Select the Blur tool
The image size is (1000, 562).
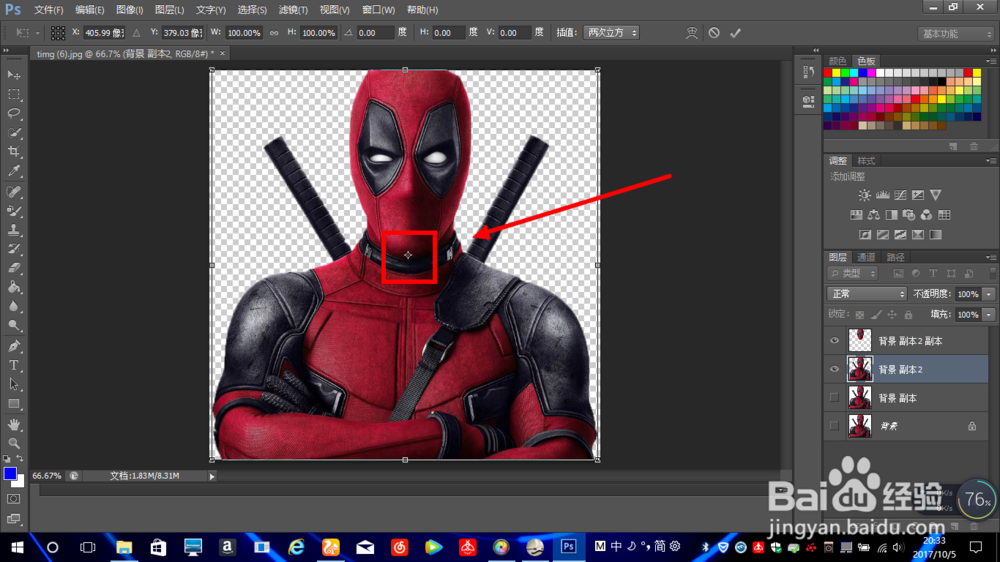13,307
